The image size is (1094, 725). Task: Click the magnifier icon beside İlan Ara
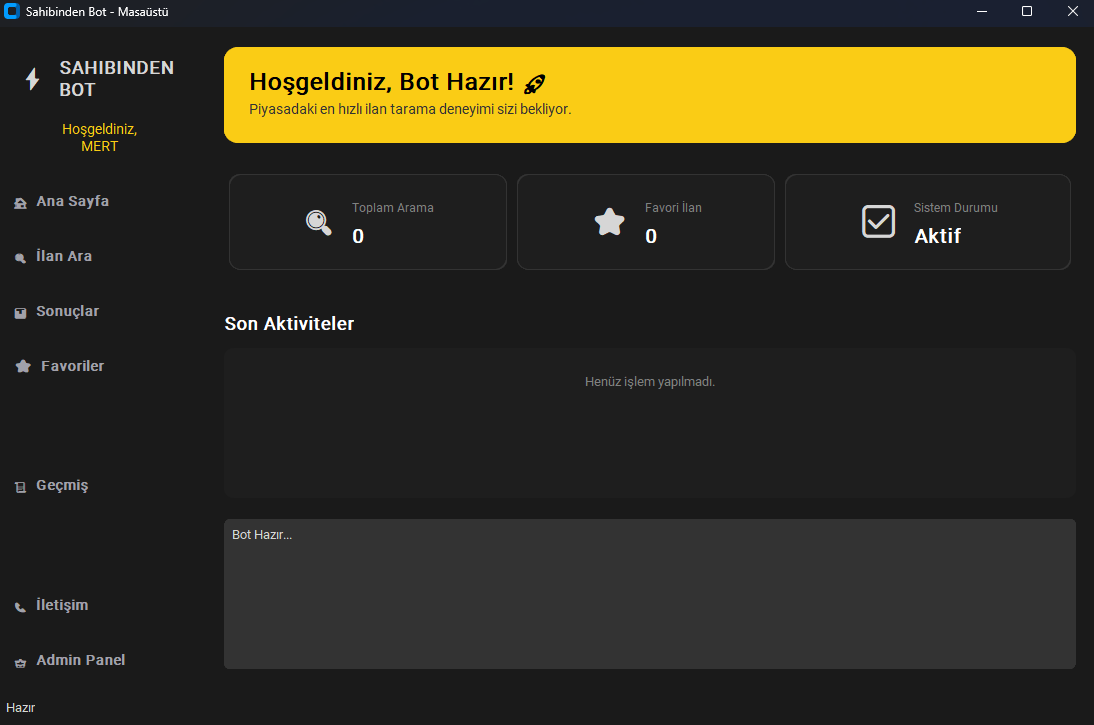point(20,258)
